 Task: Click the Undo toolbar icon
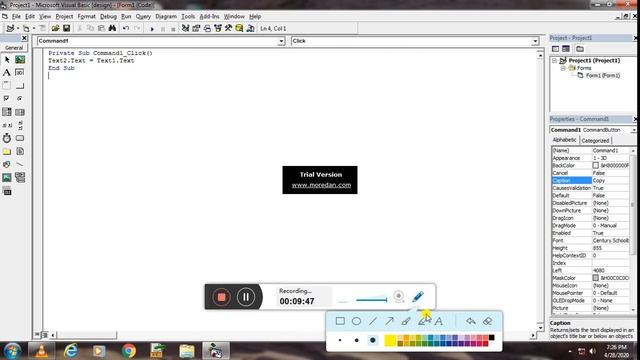(126, 28)
